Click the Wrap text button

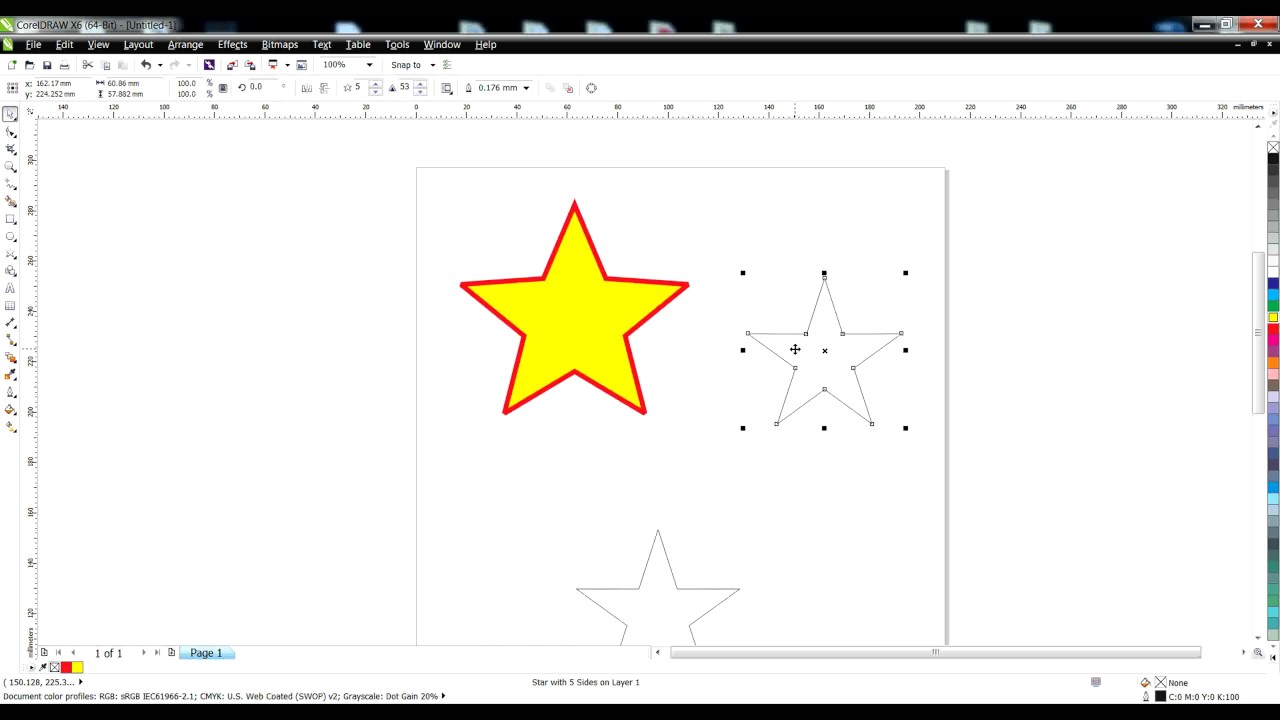pos(447,88)
